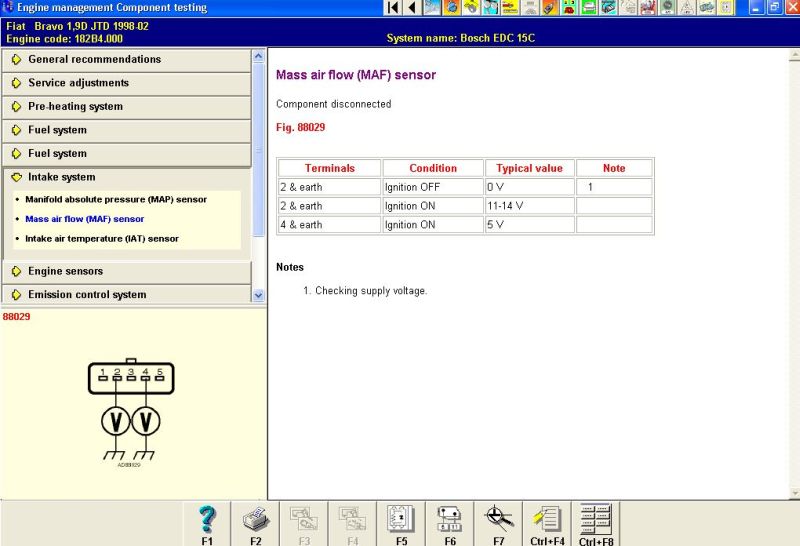
Task: Click the F7 magnifier icon
Action: [498, 523]
